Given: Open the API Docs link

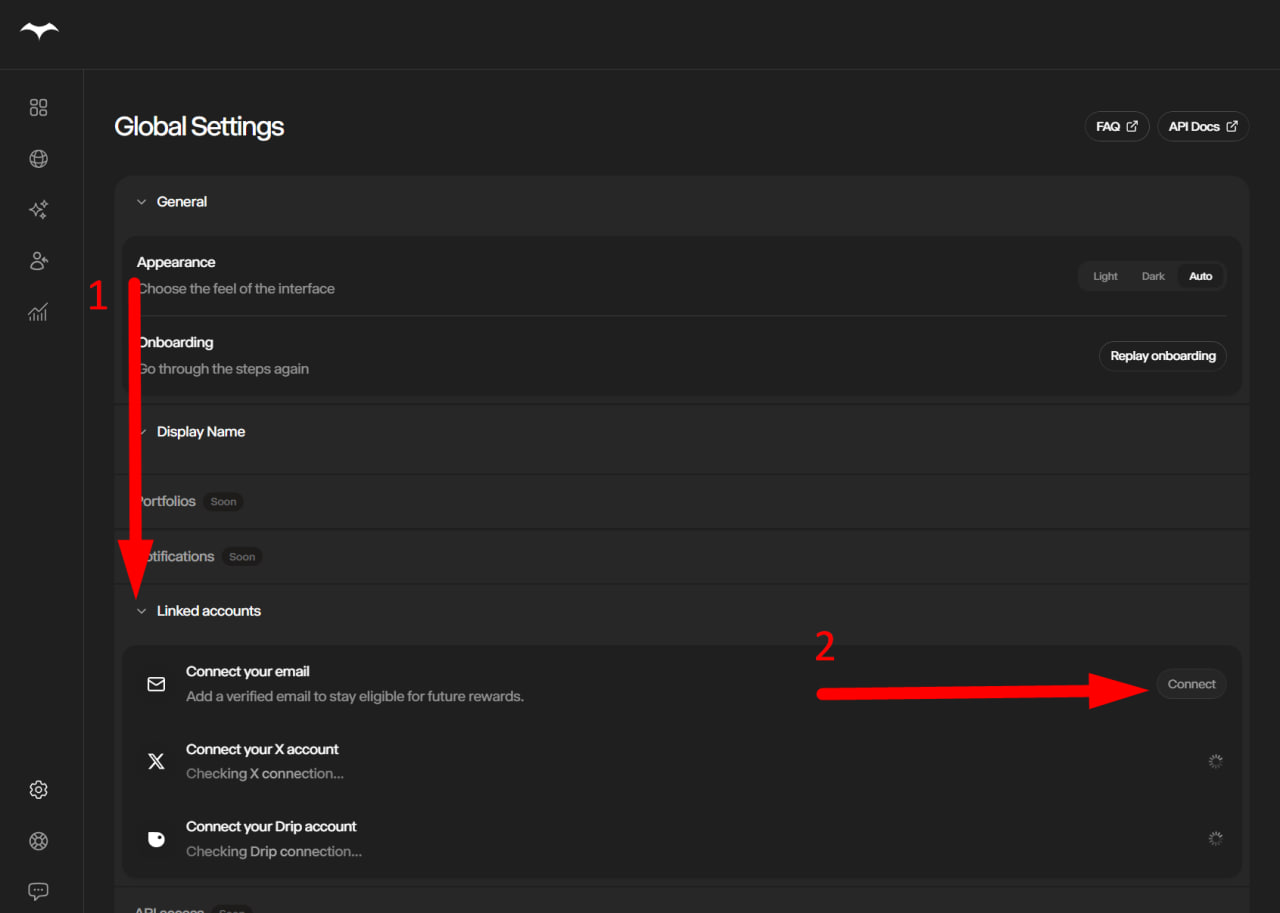Looking at the screenshot, I should (1203, 127).
